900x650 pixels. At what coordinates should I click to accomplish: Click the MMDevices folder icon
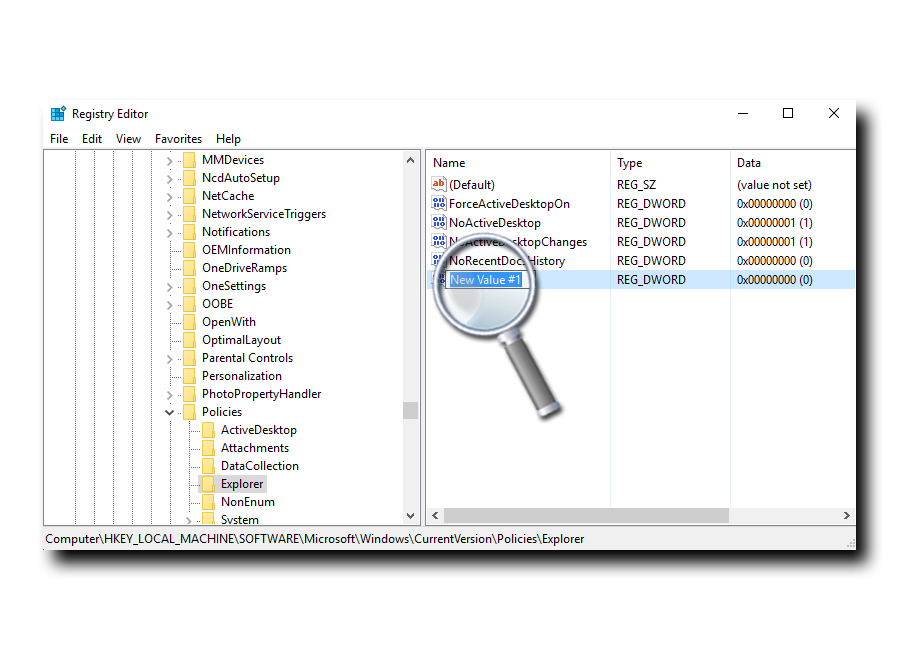coord(189,160)
